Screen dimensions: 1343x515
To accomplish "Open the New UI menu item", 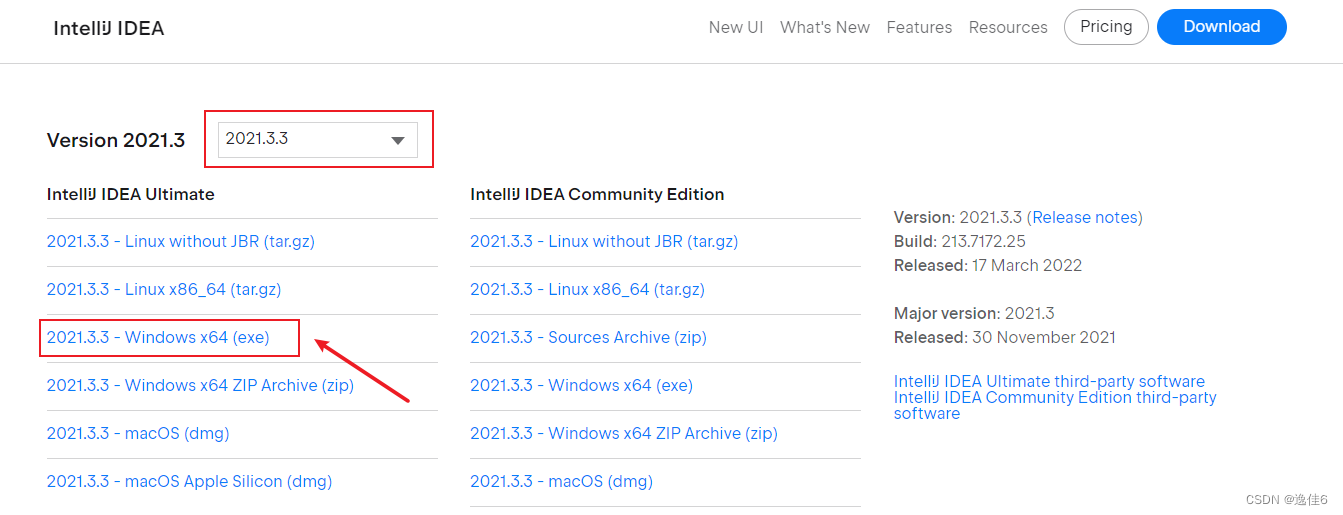I will point(736,28).
